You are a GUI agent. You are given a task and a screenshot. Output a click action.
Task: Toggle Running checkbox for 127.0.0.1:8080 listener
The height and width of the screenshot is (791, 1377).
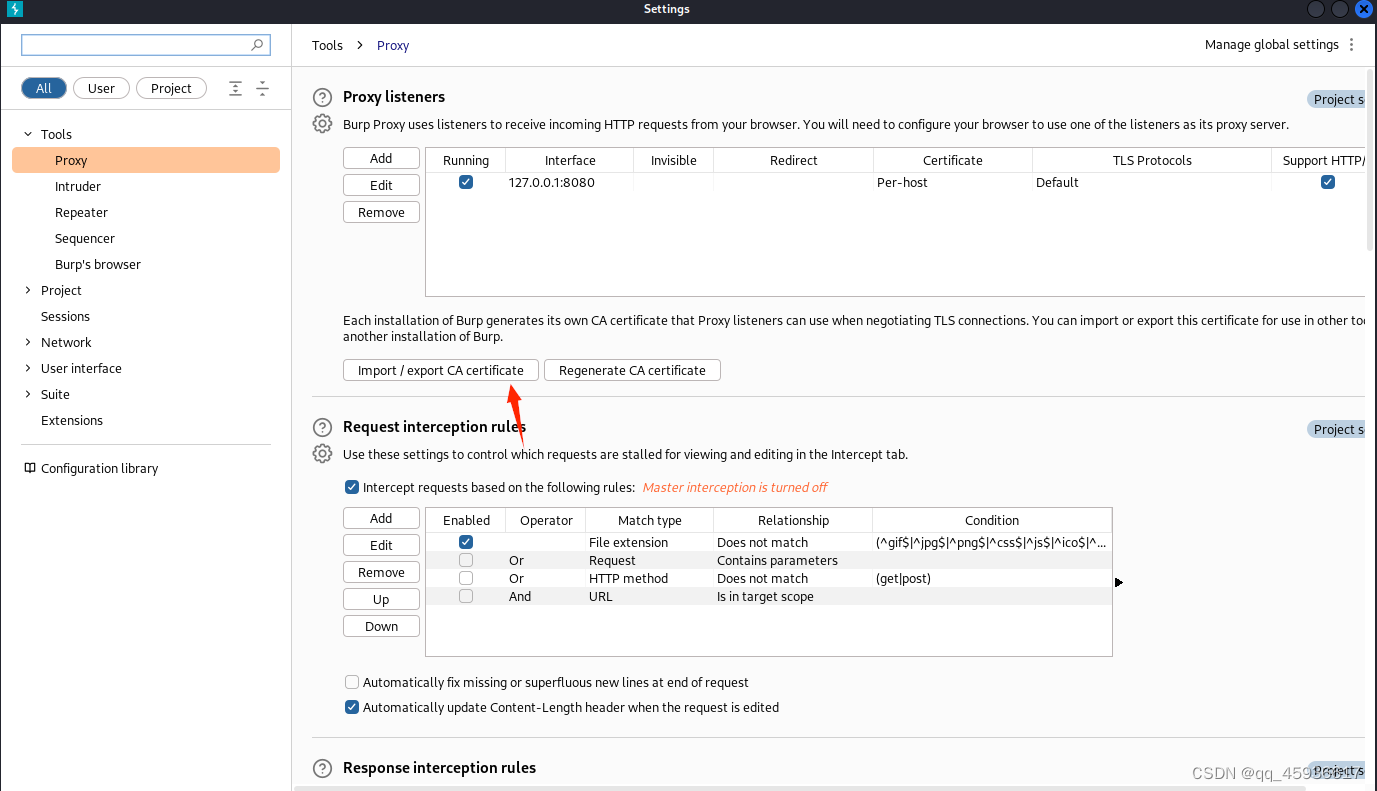point(466,182)
